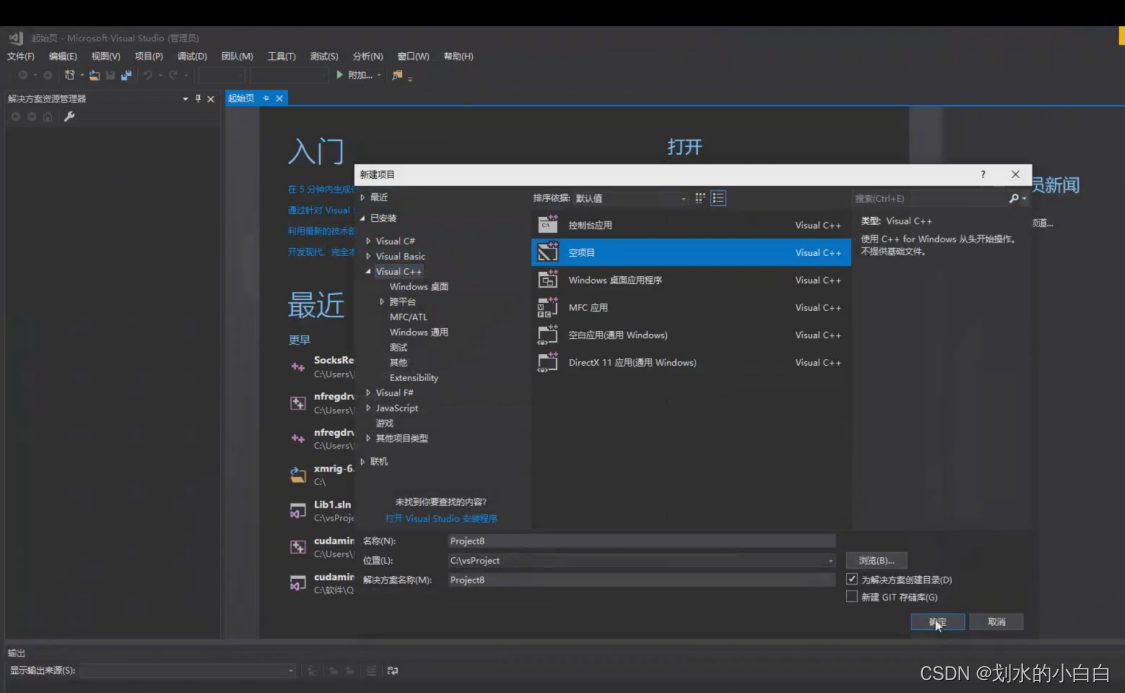Expand the 联机 tree node
This screenshot has height=693, width=1125.
click(x=363, y=461)
